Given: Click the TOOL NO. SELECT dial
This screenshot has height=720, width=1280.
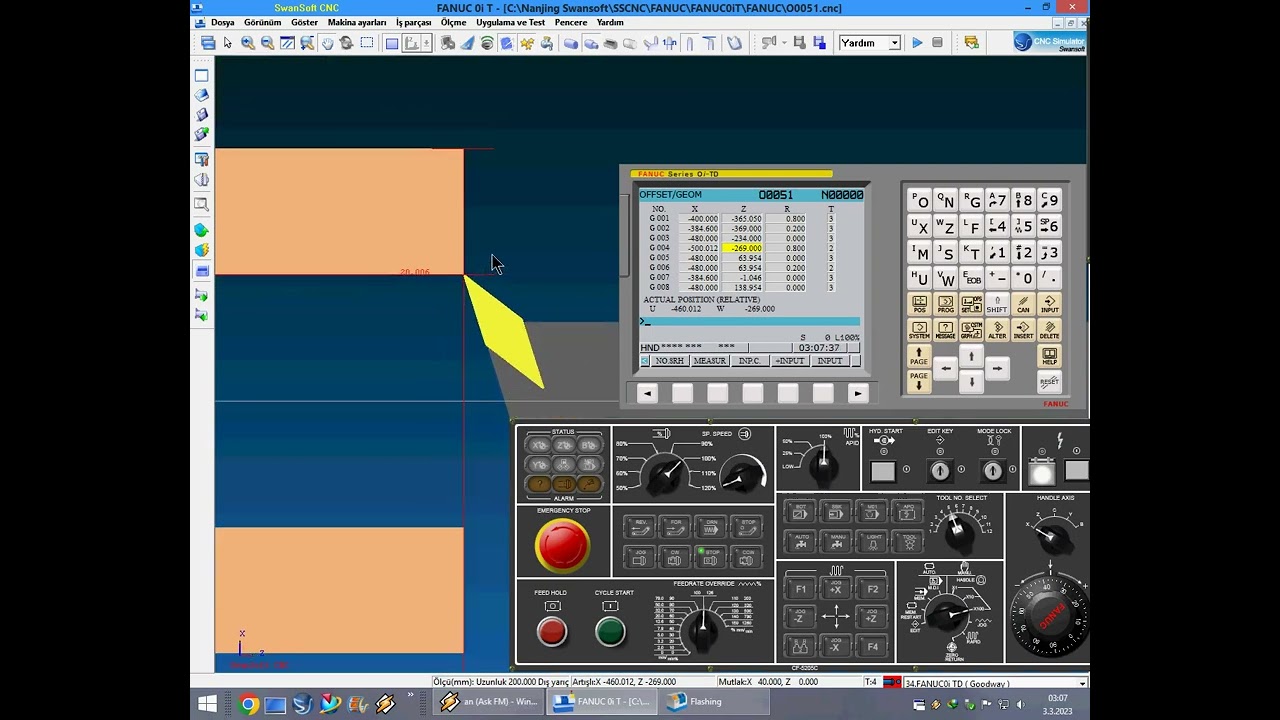Looking at the screenshot, I should tap(958, 531).
